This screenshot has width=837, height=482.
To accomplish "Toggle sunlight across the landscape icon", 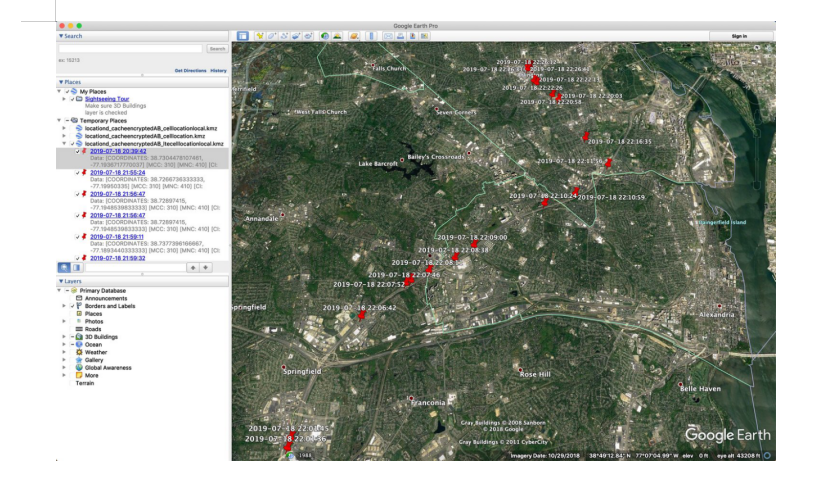I will 337,36.
